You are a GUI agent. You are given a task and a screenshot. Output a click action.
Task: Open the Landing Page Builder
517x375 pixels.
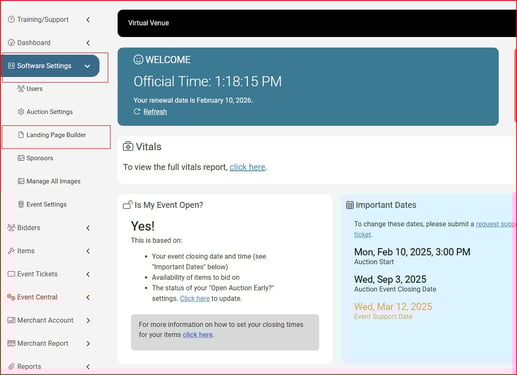pos(56,135)
